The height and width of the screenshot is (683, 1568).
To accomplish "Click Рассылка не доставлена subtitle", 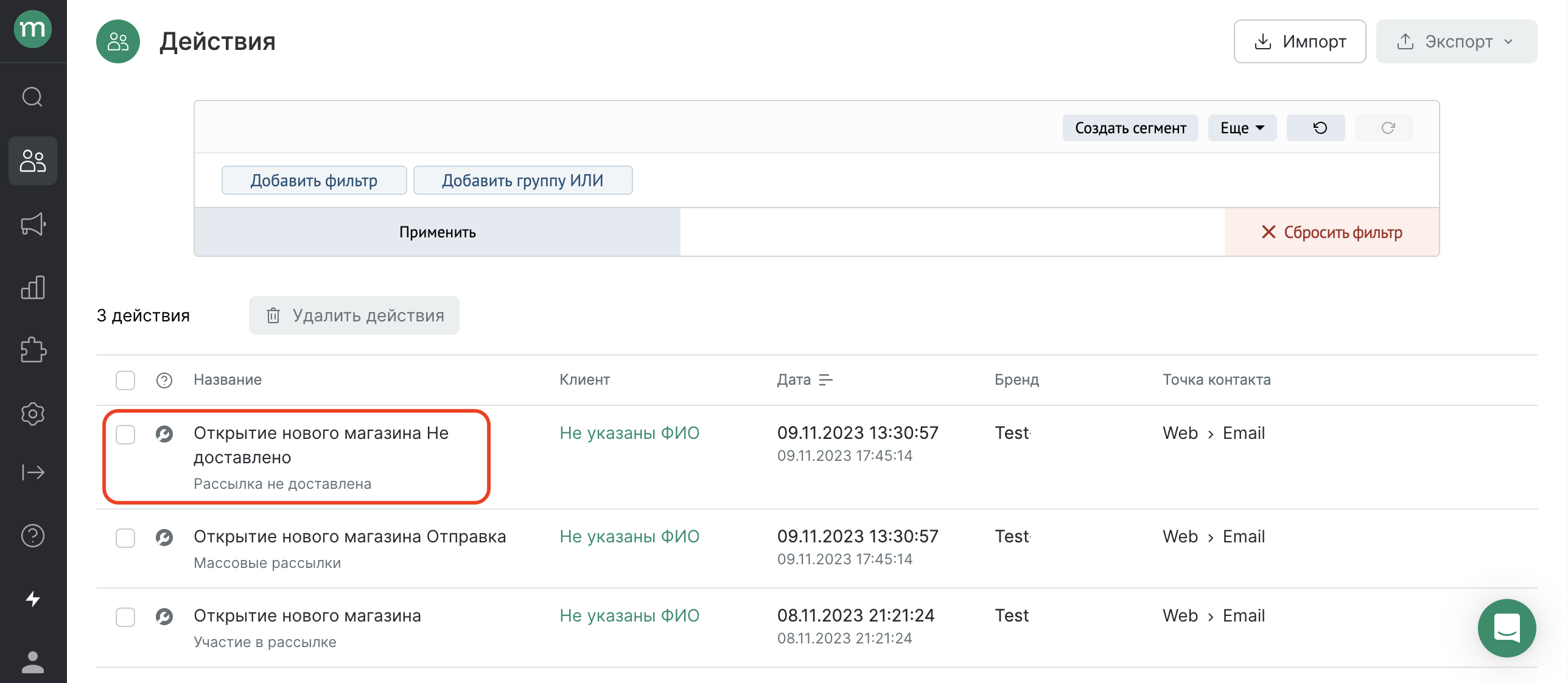I will coord(282,484).
